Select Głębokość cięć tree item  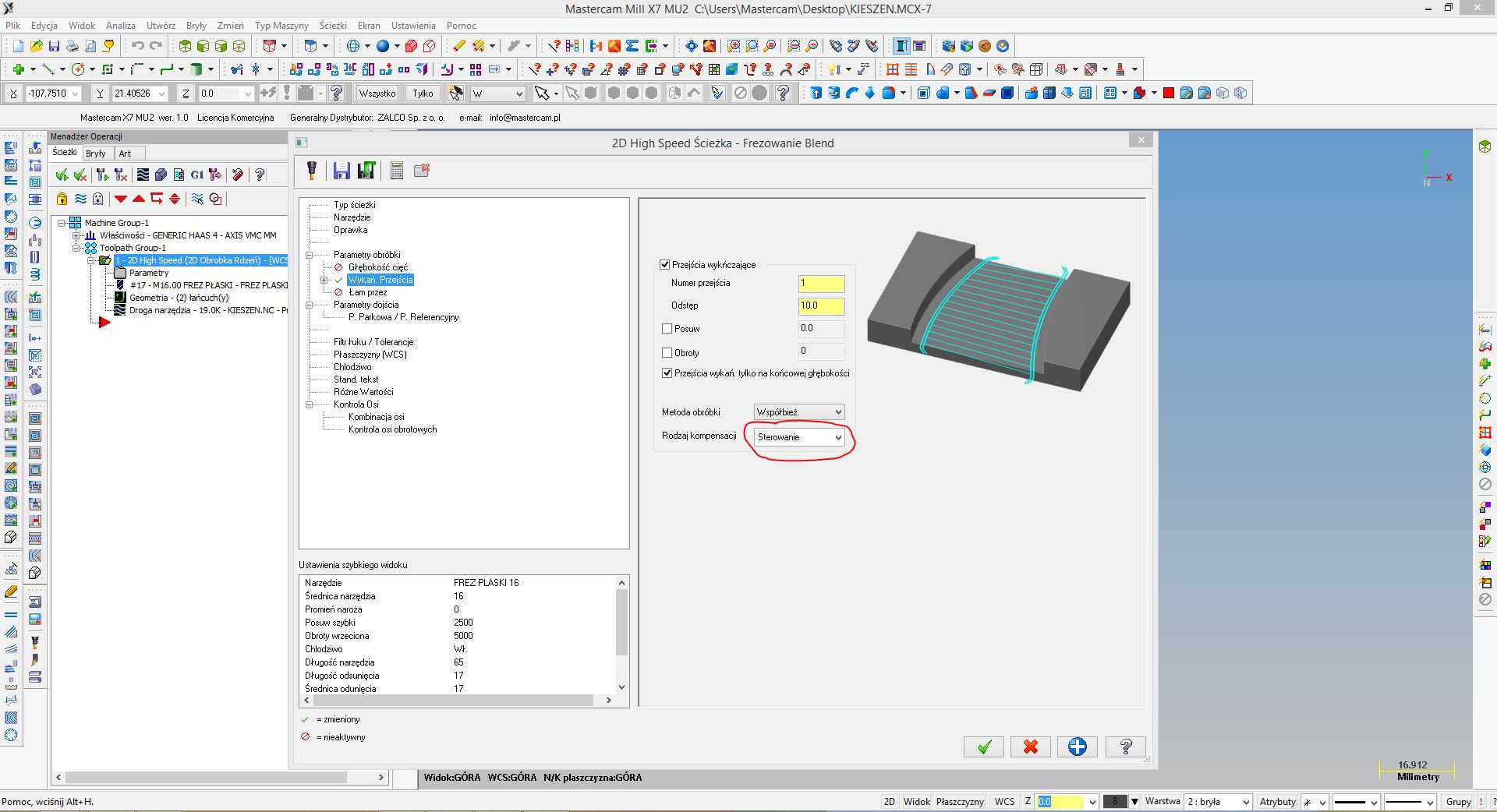tap(378, 267)
